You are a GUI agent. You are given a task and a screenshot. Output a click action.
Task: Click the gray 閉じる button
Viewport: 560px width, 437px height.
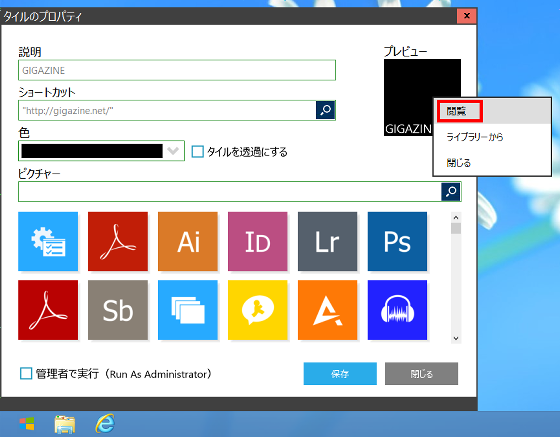pos(421,373)
